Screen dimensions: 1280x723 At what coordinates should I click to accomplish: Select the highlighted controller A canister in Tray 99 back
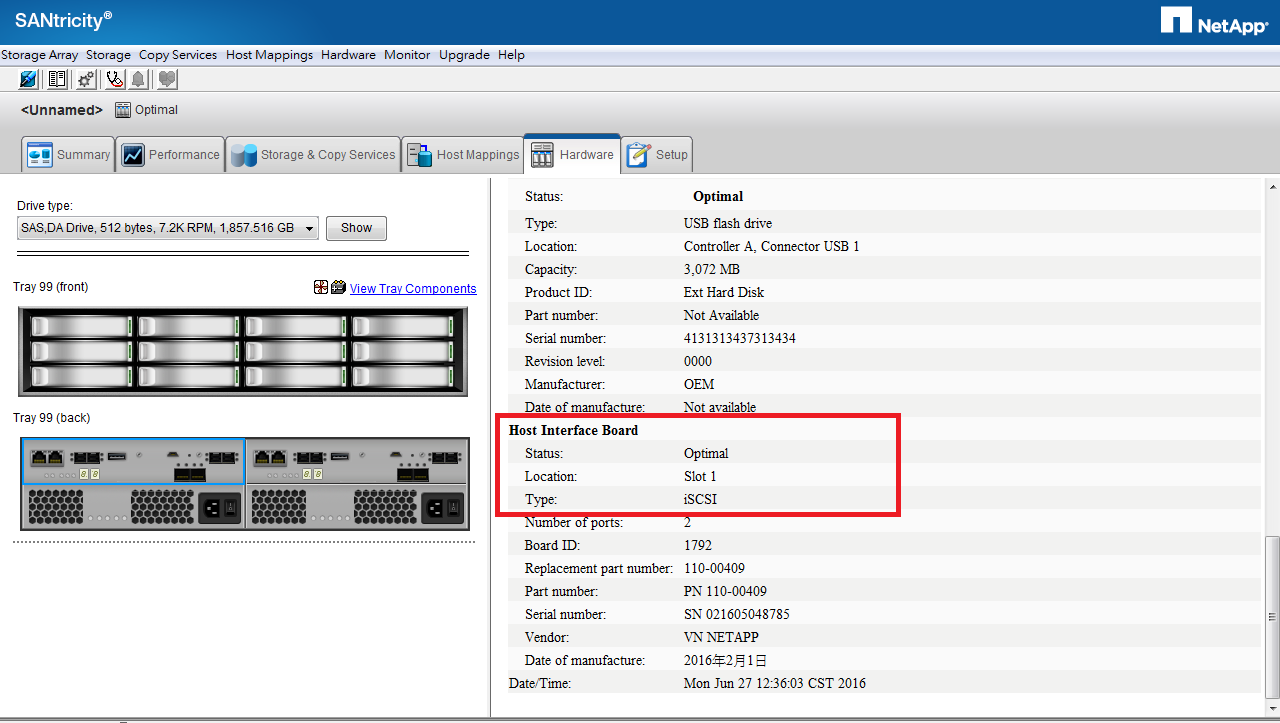click(x=133, y=462)
